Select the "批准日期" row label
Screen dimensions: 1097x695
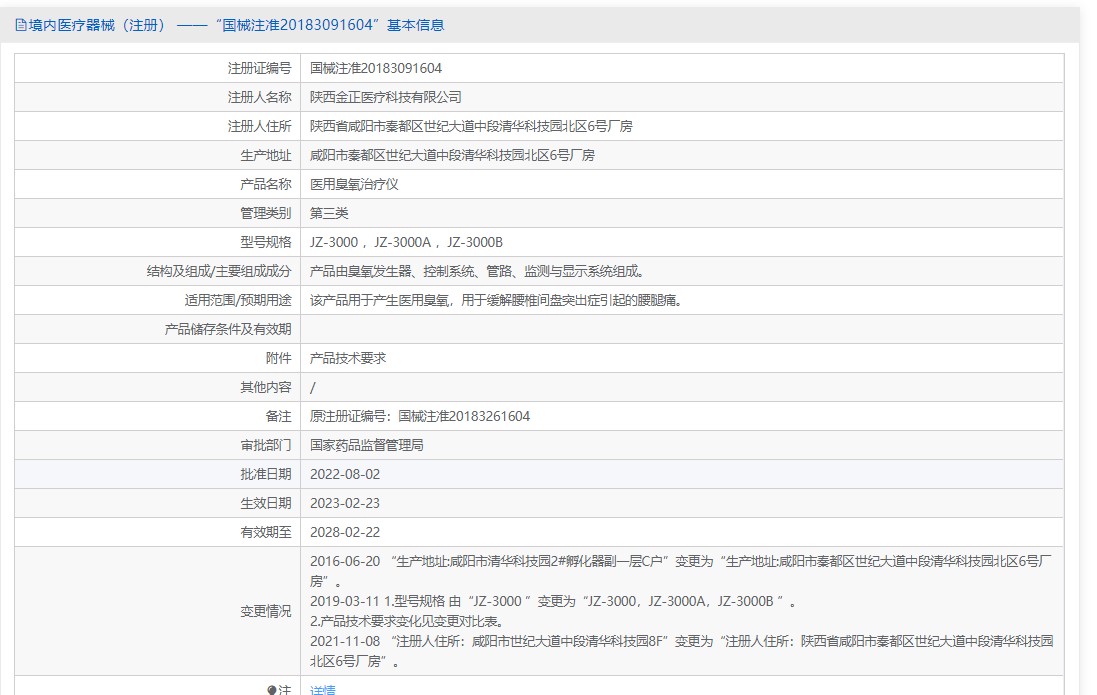(265, 475)
